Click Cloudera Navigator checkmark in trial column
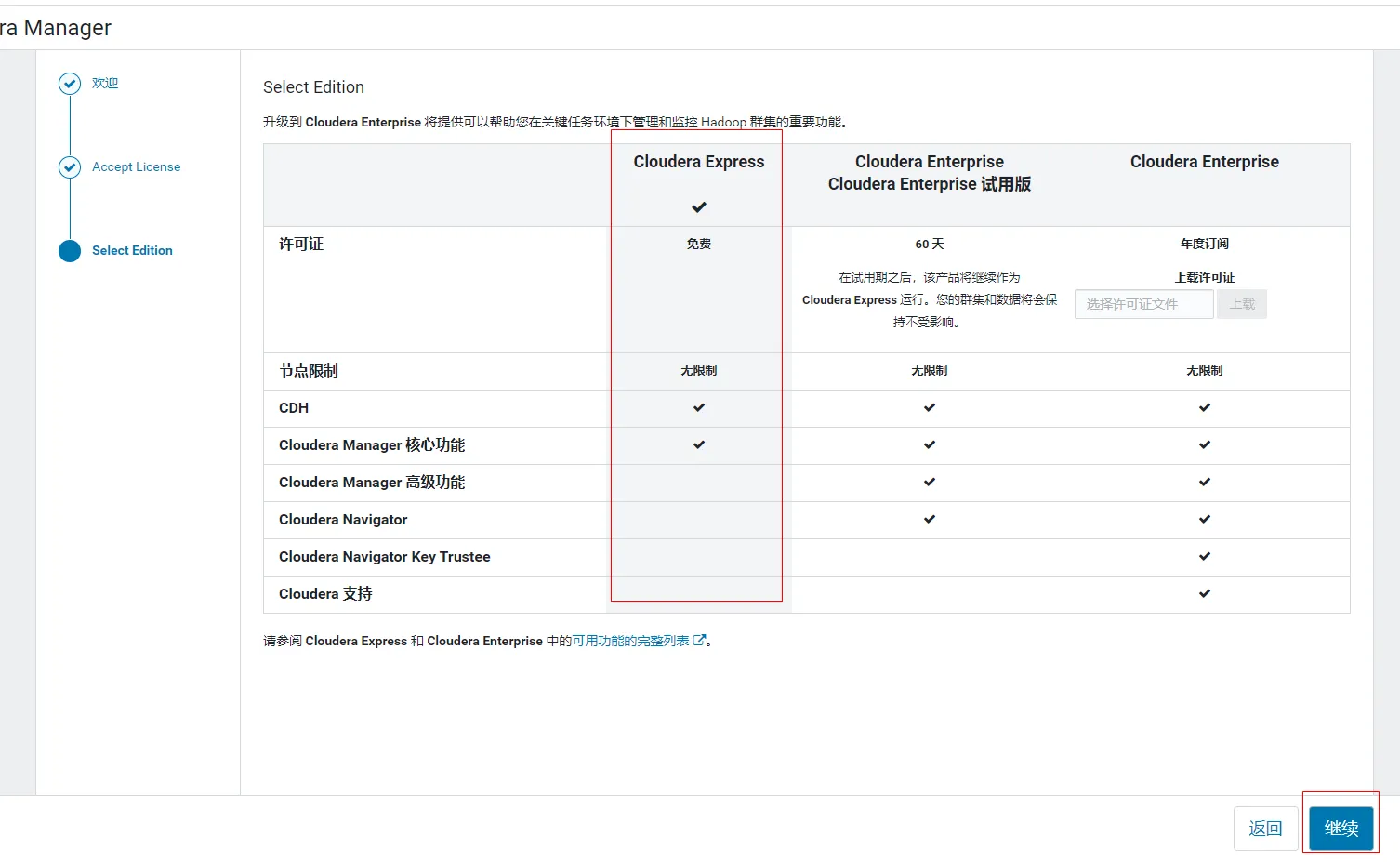This screenshot has width=1400, height=862. tap(930, 519)
